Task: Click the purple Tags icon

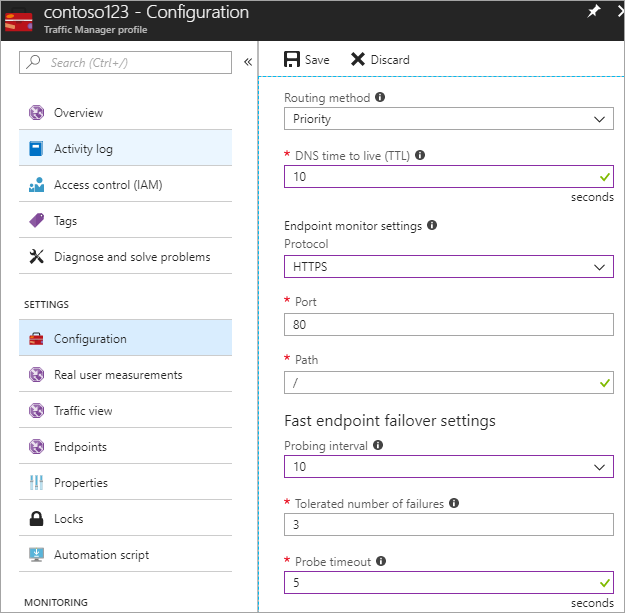Action: (36, 220)
